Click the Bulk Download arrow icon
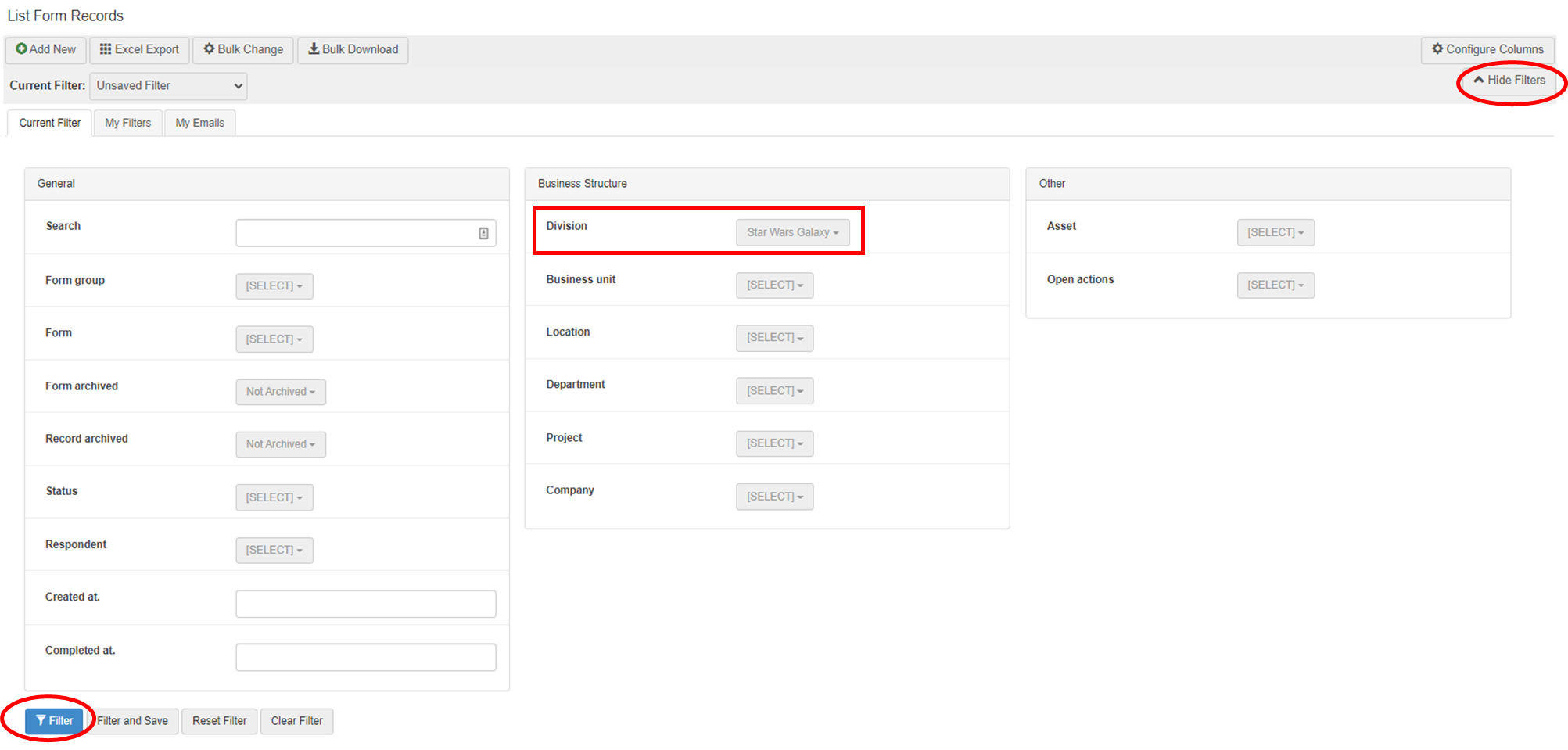This screenshot has height=750, width=1568. point(314,49)
